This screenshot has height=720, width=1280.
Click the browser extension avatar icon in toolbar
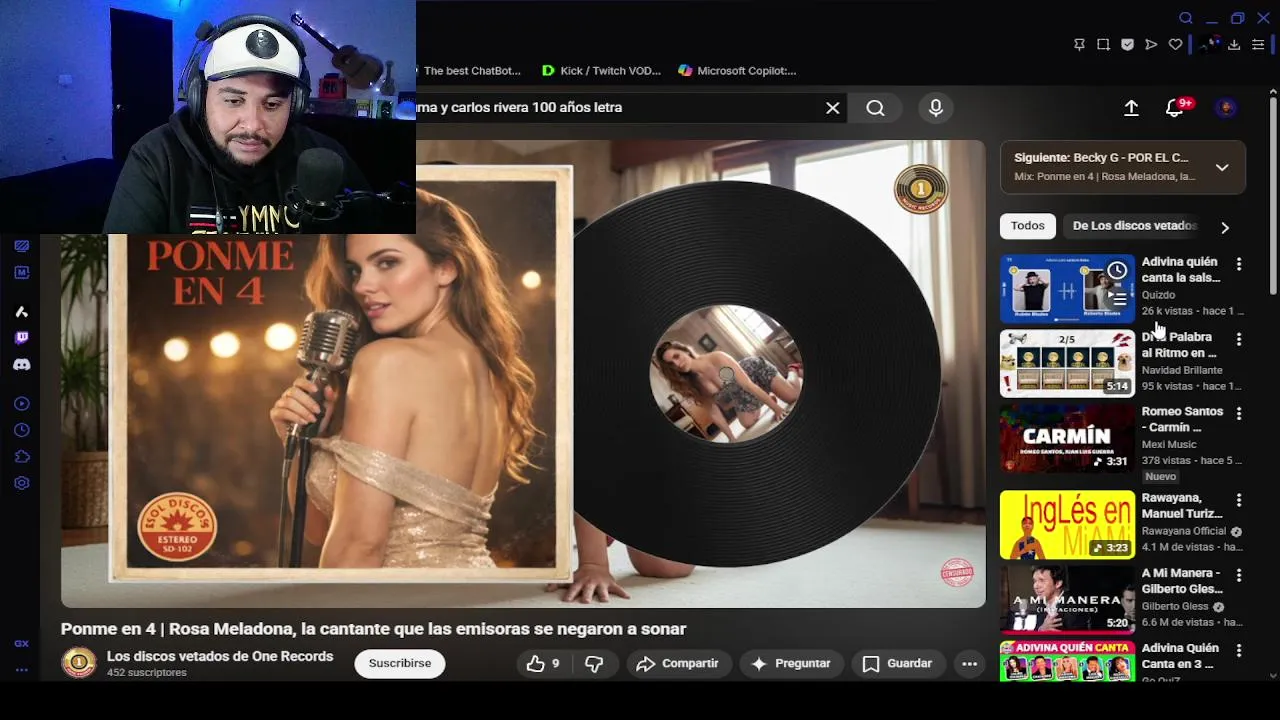tap(1211, 44)
